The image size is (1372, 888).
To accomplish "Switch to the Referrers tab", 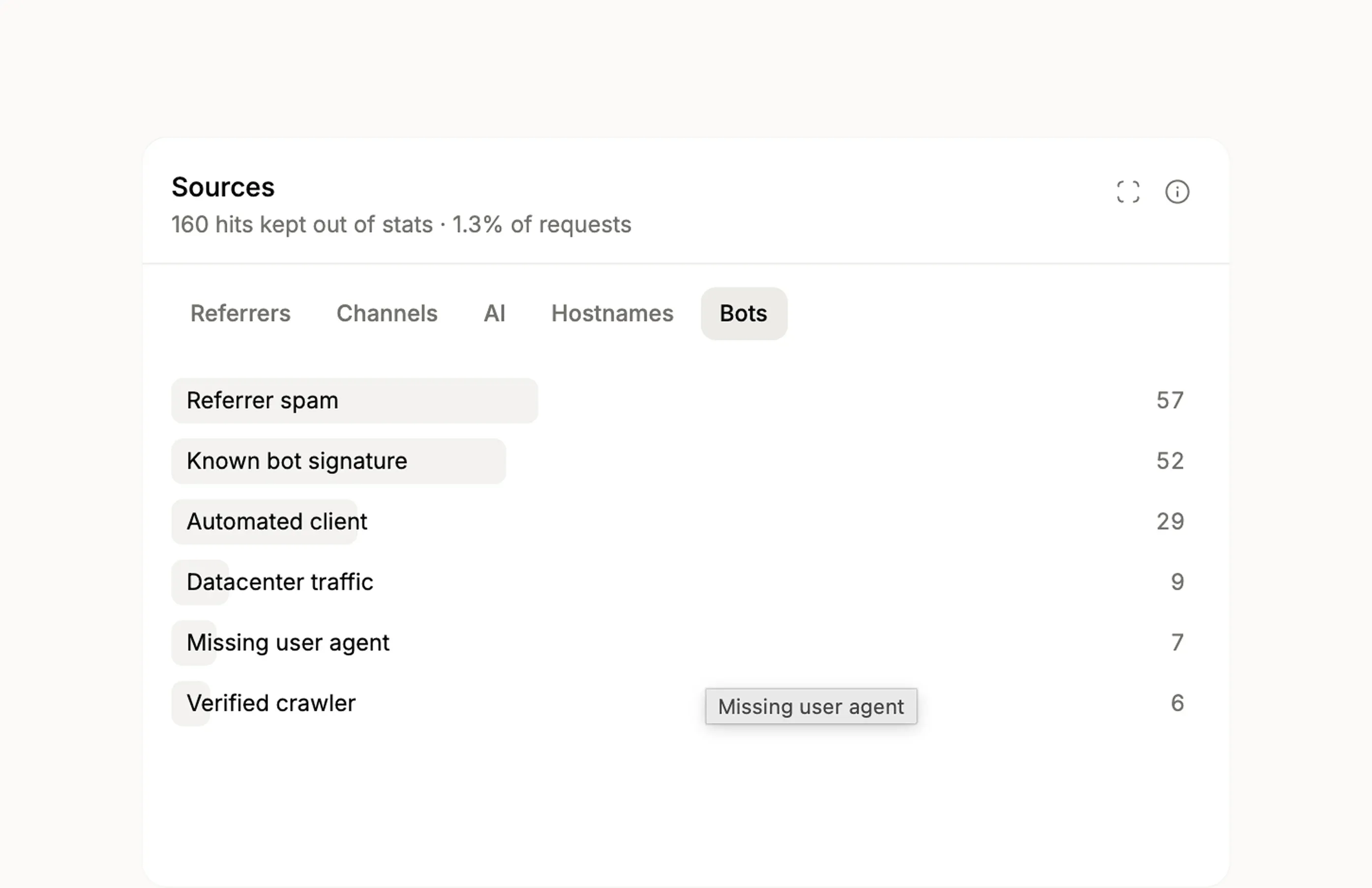I will tap(240, 314).
